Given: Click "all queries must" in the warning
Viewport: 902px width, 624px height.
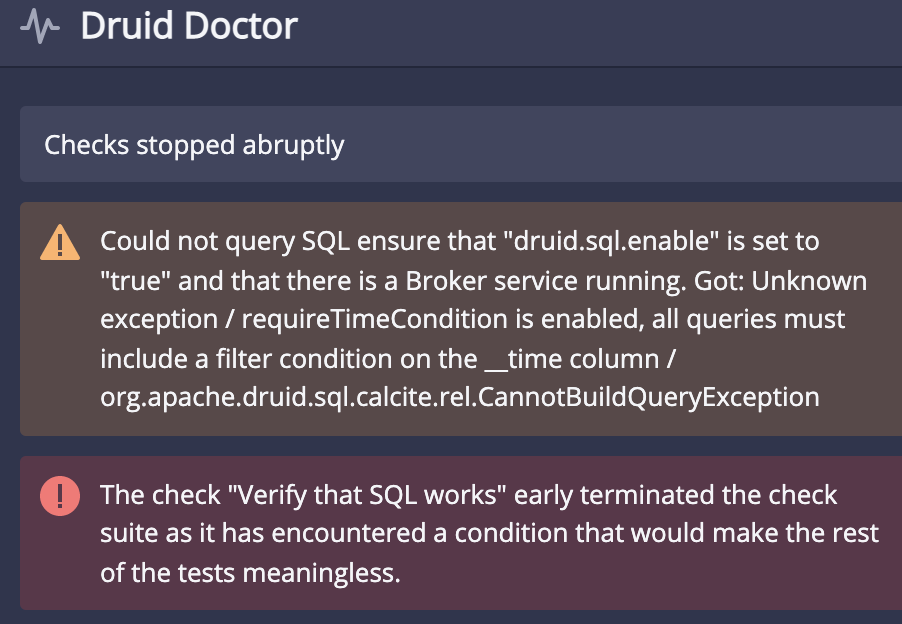Looking at the screenshot, I should 758,319.
